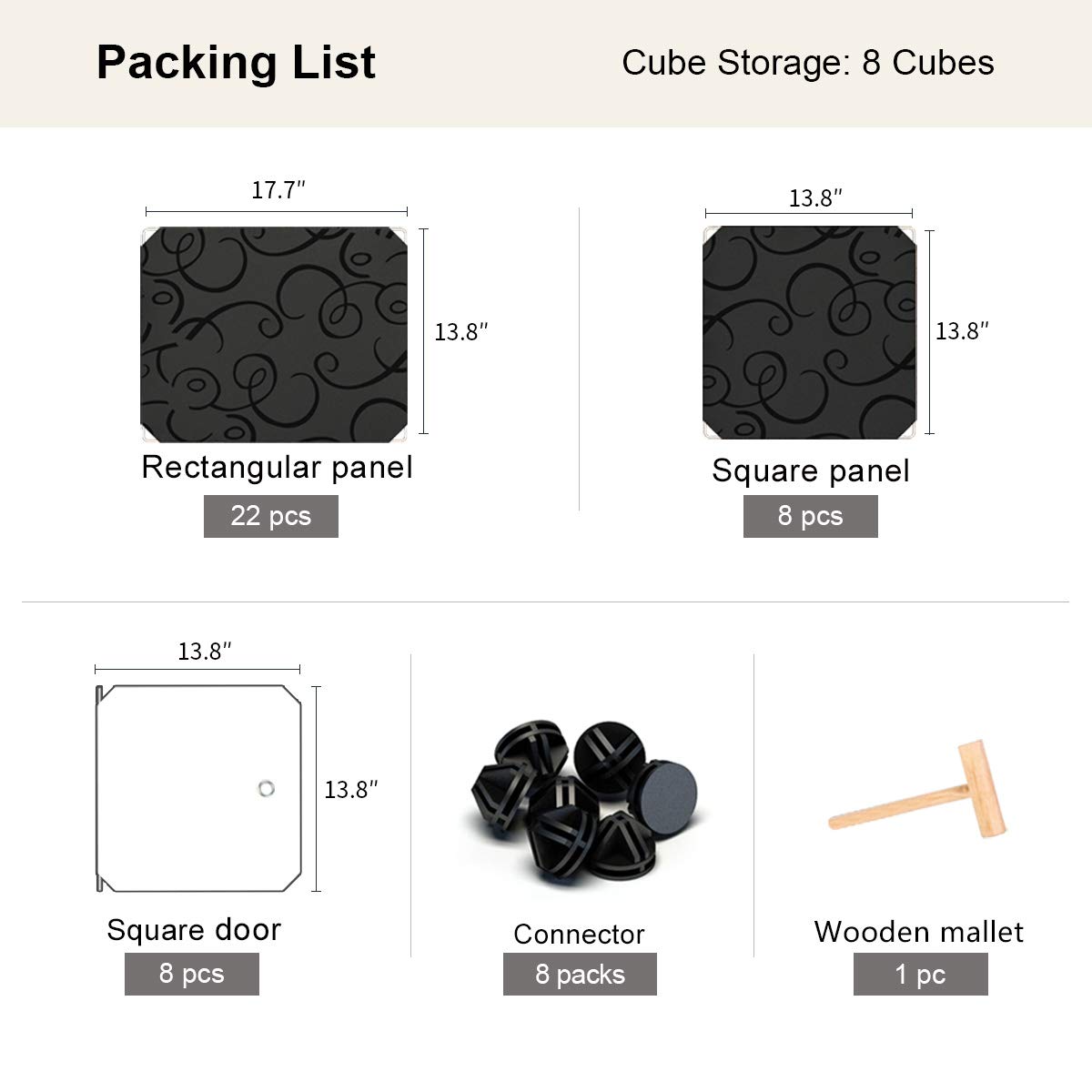
Task: Click the 8 pcs badge under Square panel
Action: point(810,516)
